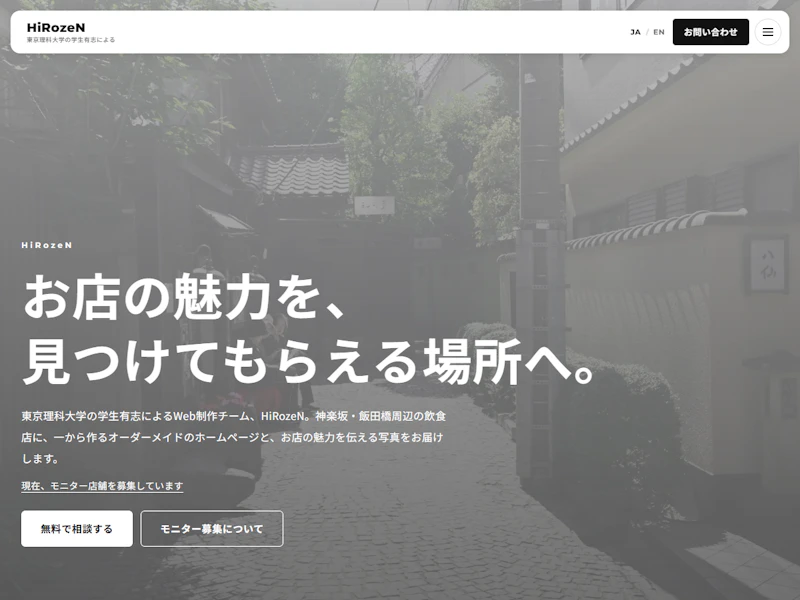Click the headline line 見つけてもらえる場所へ。
Image resolution: width=800 pixels, height=600 pixels.
(x=309, y=362)
